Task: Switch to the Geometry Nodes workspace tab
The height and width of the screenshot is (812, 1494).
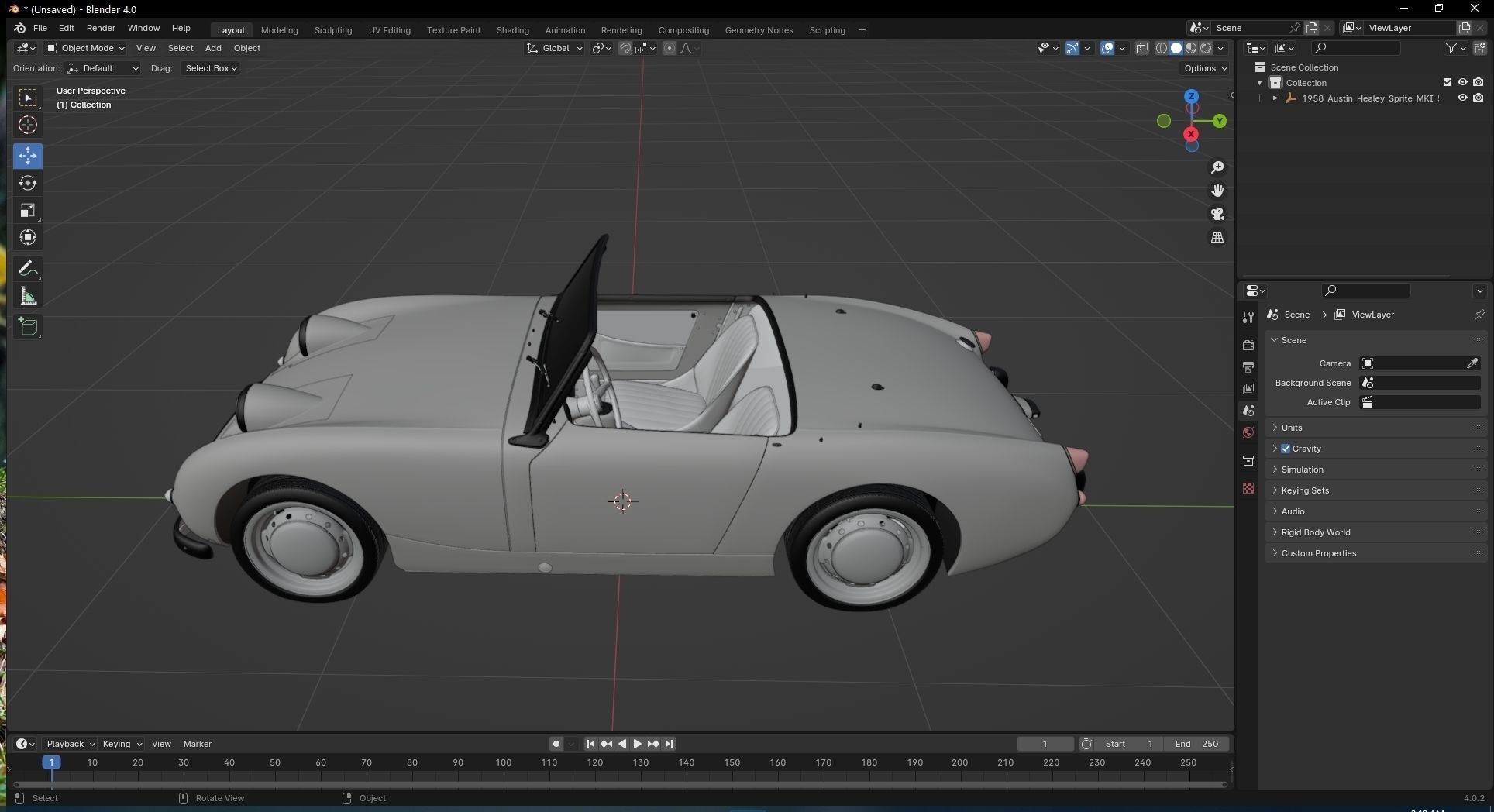Action: coord(759,30)
